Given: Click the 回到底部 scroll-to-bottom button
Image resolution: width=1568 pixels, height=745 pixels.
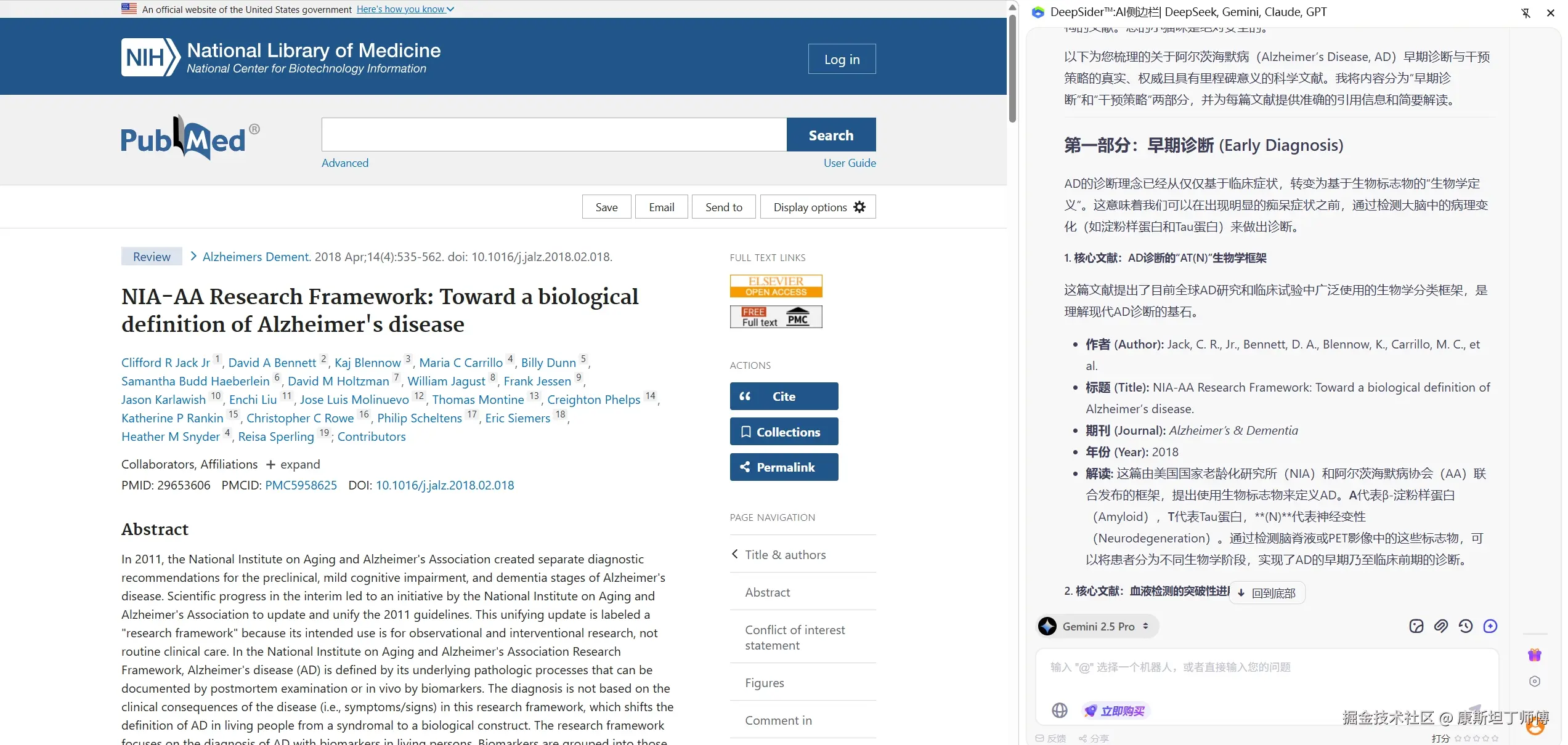Looking at the screenshot, I should pyautogui.click(x=1267, y=593).
